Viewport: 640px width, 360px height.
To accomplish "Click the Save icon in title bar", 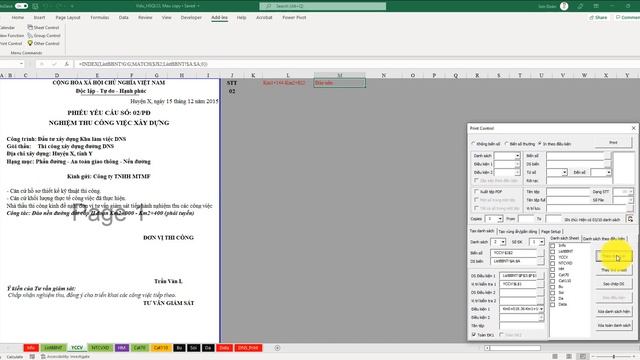I will 35,6.
